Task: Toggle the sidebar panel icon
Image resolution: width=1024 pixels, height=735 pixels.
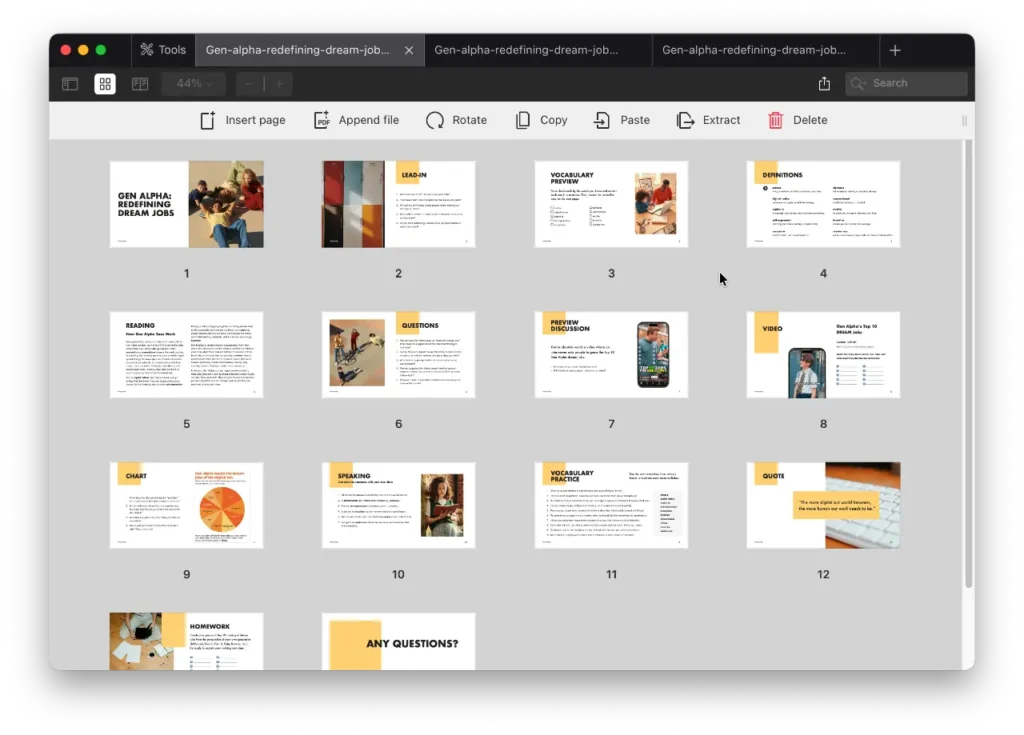Action: pos(69,84)
